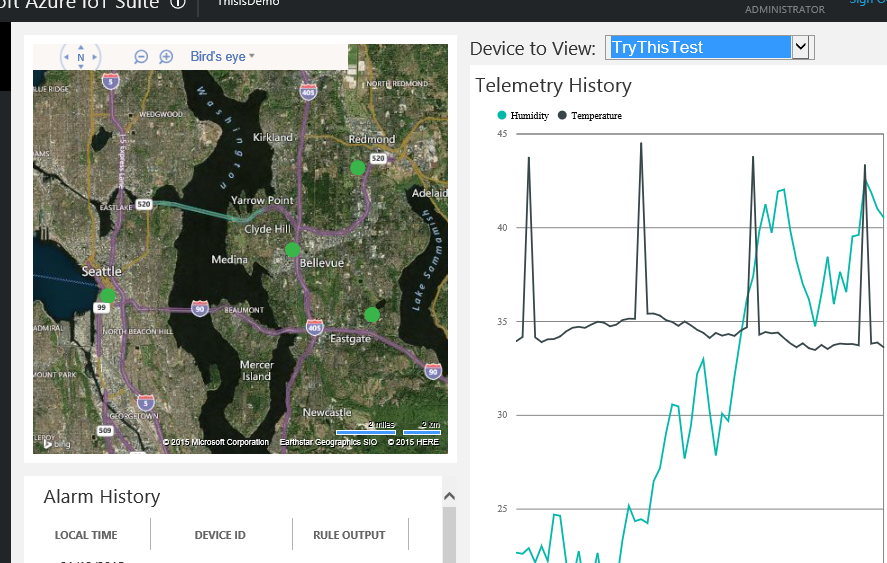The height and width of the screenshot is (563, 887).
Task: Open the Bird's eye map style dropdown
Action: click(x=222, y=57)
